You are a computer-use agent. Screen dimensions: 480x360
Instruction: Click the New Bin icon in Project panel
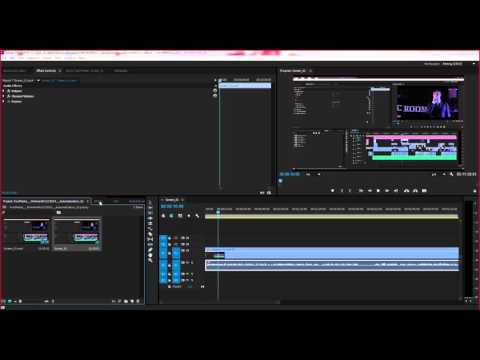coord(126,301)
